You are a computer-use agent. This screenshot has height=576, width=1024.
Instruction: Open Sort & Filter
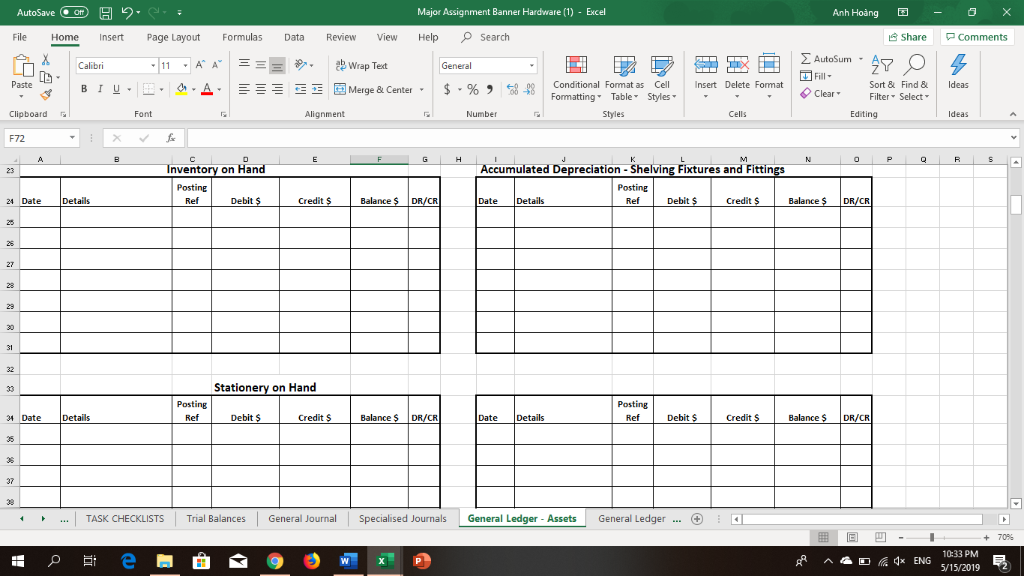click(882, 78)
